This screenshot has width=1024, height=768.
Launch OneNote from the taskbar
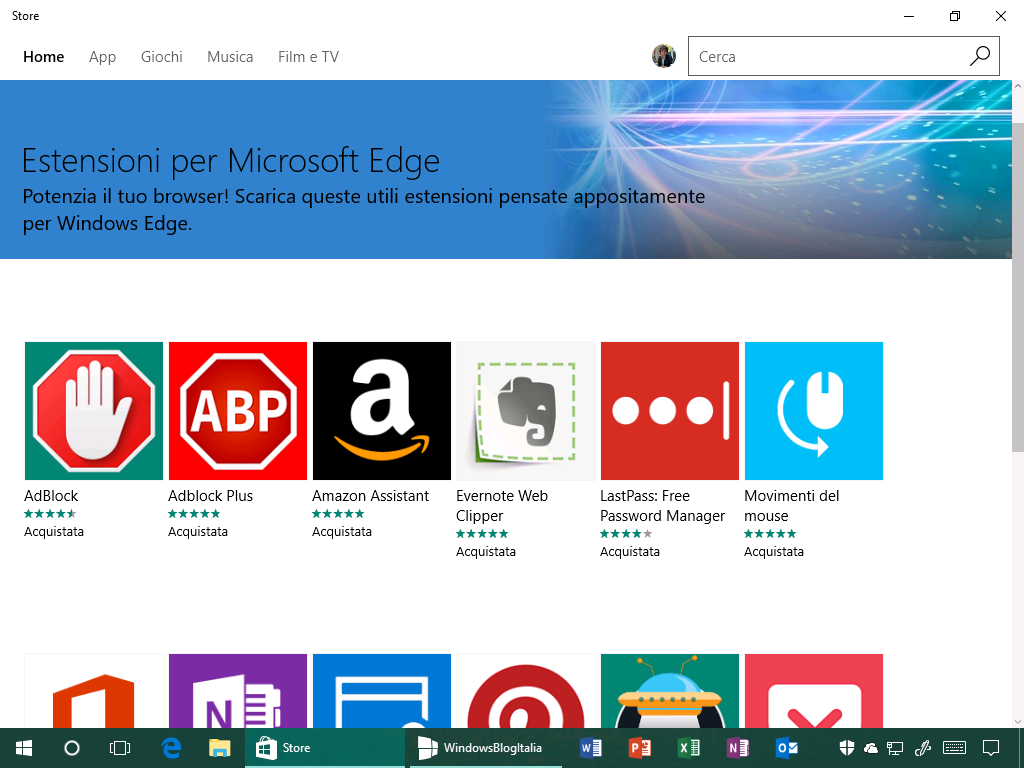737,748
